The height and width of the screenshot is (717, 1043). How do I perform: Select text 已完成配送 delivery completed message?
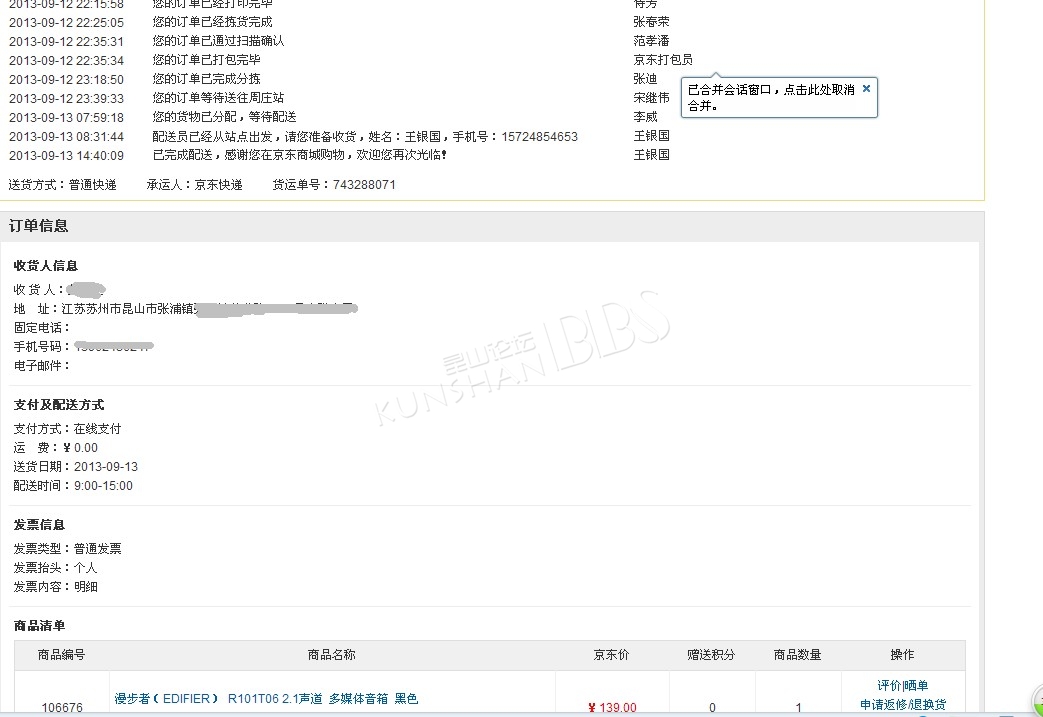point(300,154)
